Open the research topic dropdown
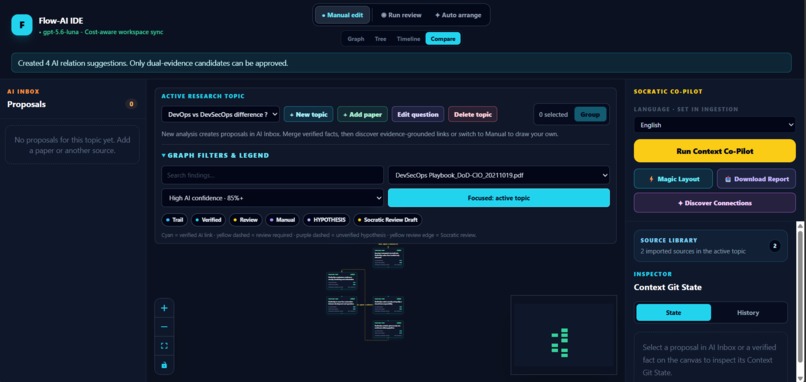The width and height of the screenshot is (806, 382). tap(221, 115)
